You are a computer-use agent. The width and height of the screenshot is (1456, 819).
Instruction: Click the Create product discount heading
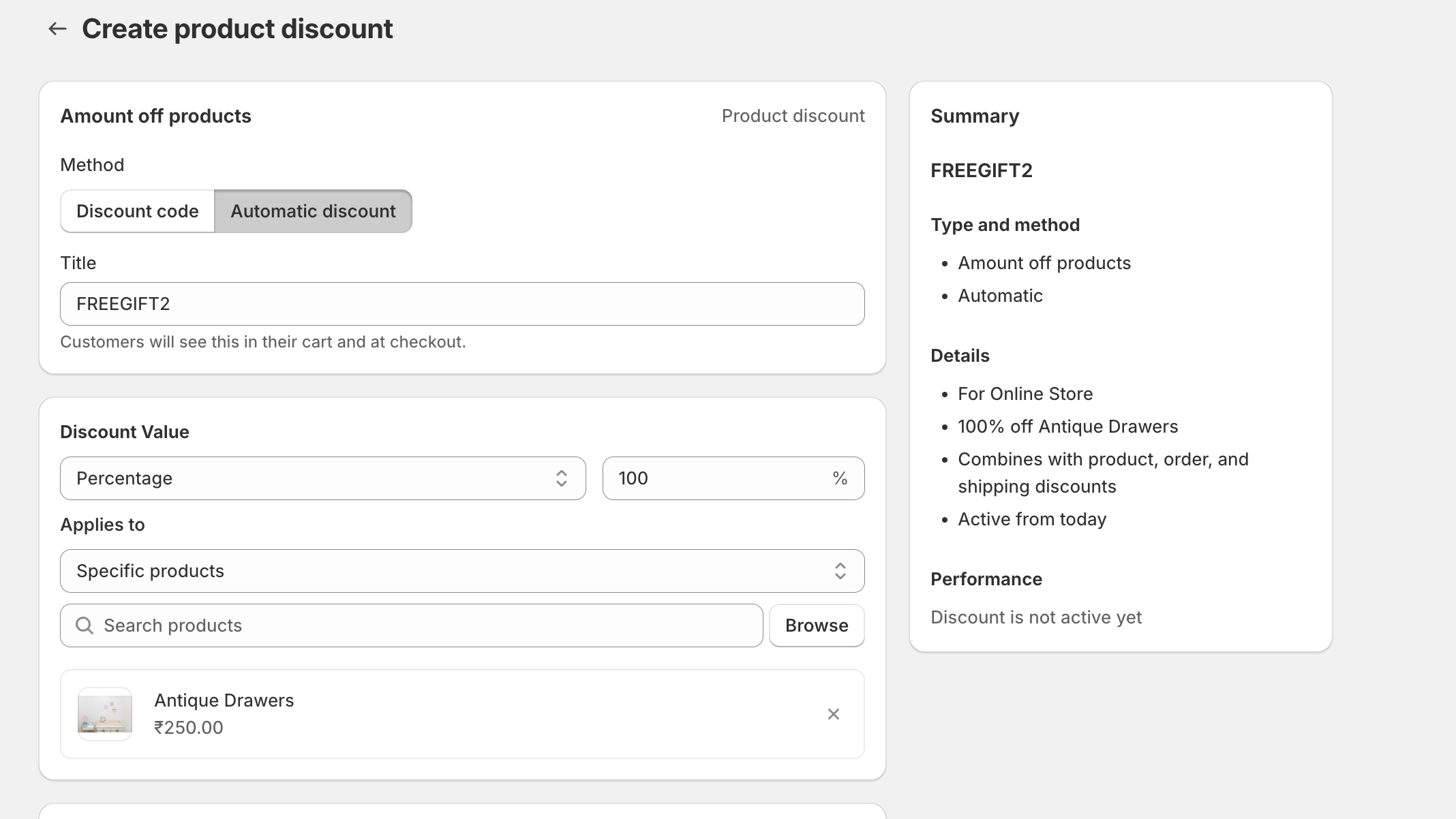tap(237, 29)
